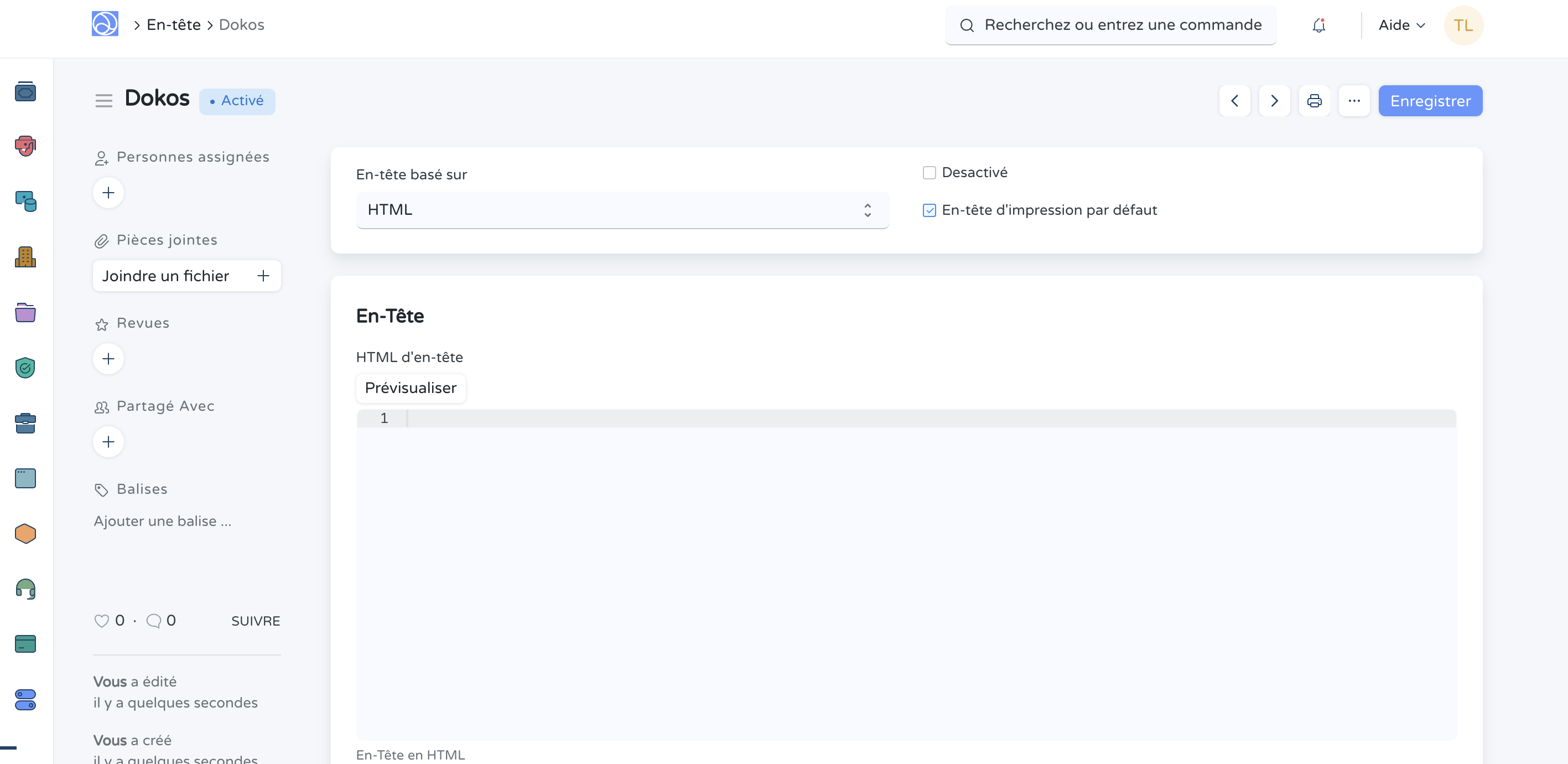Like the document with heart icon
The image size is (1568, 764).
pyautogui.click(x=102, y=620)
